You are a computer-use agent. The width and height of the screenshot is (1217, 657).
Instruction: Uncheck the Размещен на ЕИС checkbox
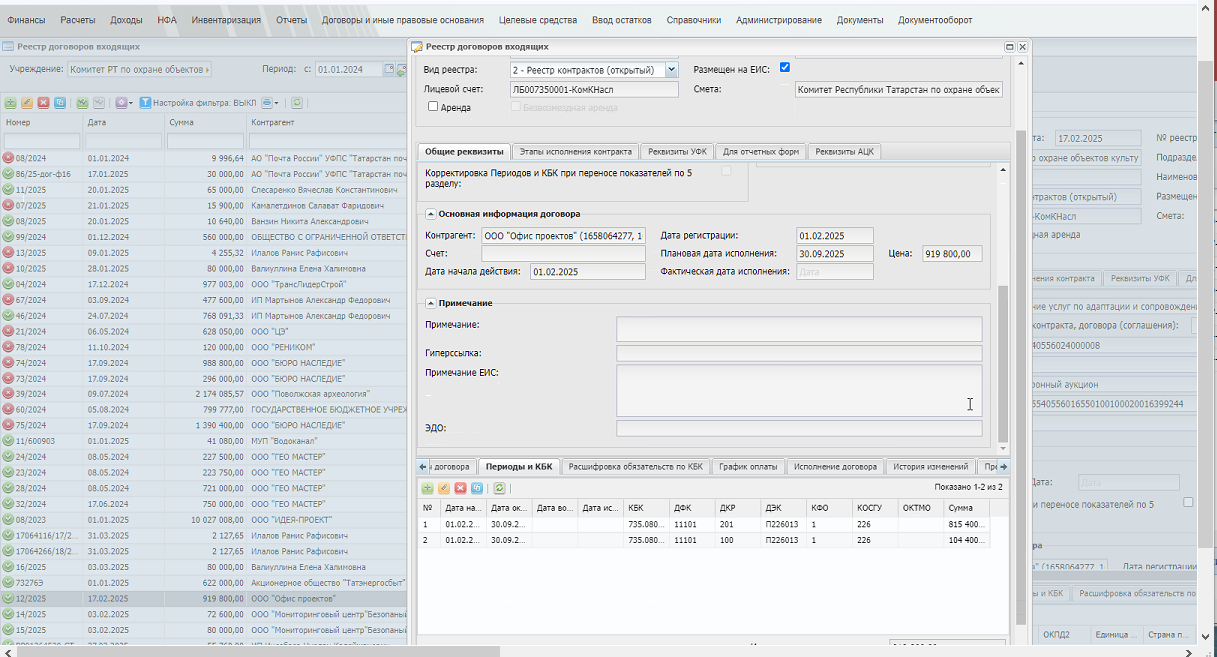[785, 68]
